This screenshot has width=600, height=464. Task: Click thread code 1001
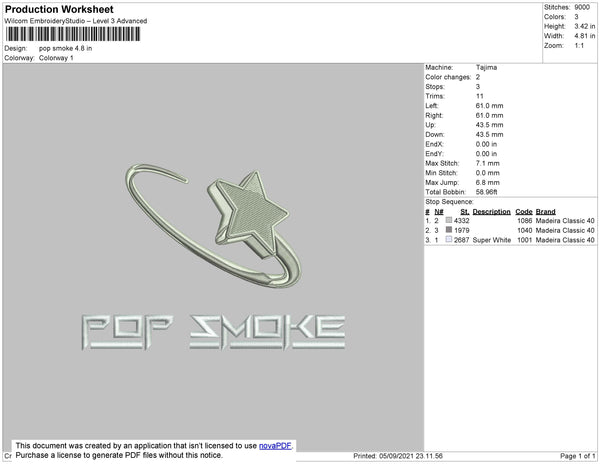pos(525,240)
